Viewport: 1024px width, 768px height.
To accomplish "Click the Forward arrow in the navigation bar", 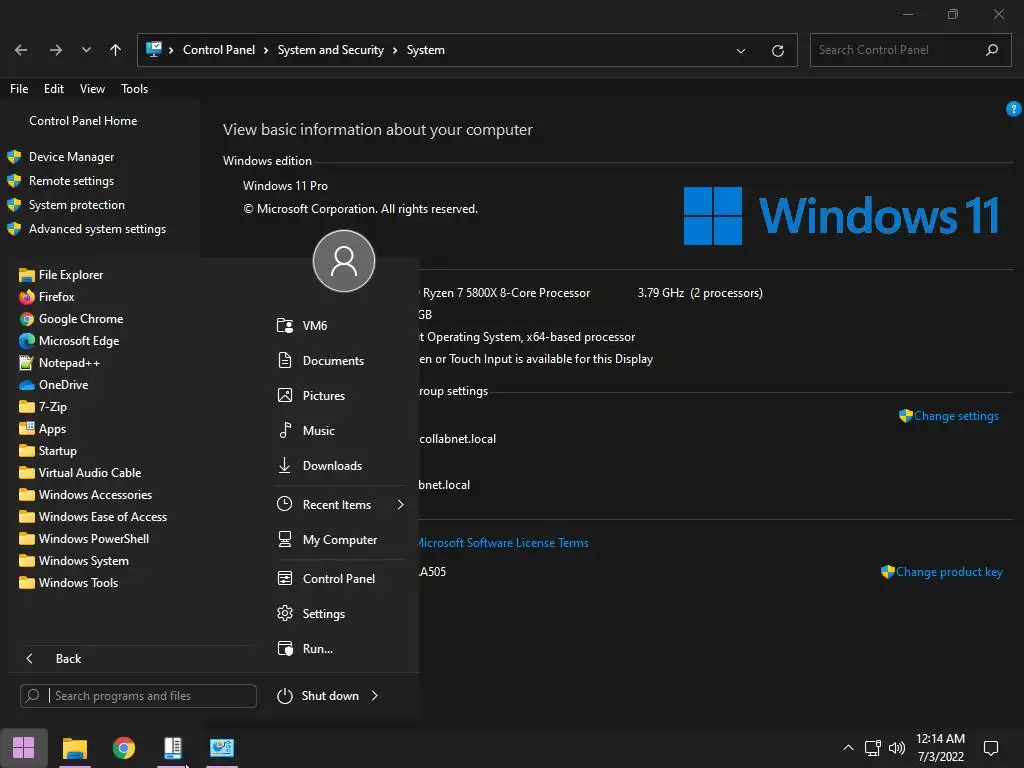I will click(x=56, y=50).
